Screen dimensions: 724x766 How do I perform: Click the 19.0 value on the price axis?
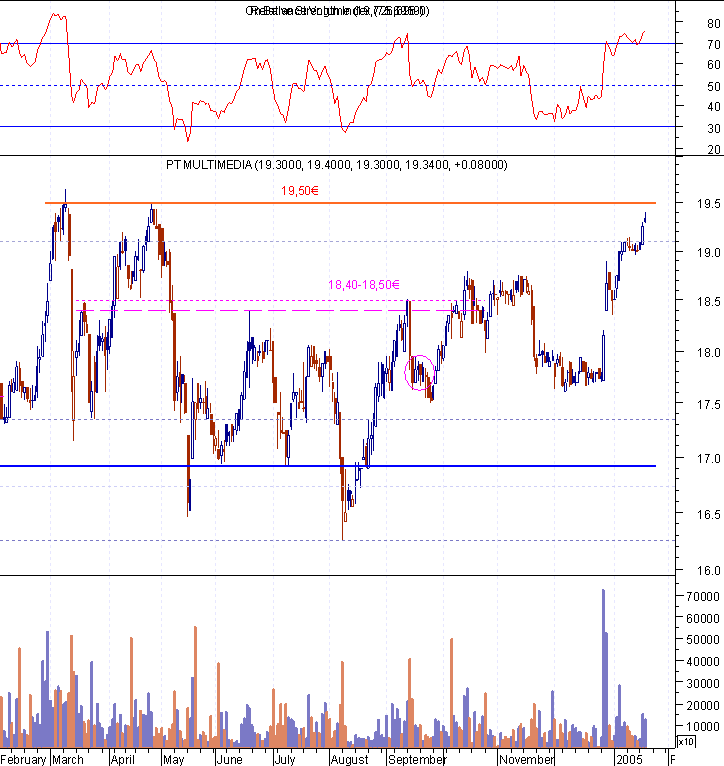click(709, 253)
